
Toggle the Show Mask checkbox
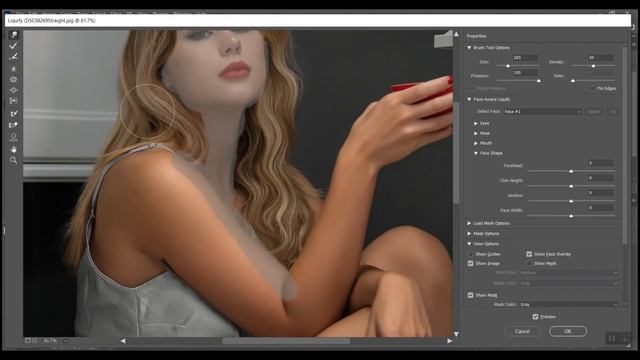471,295
